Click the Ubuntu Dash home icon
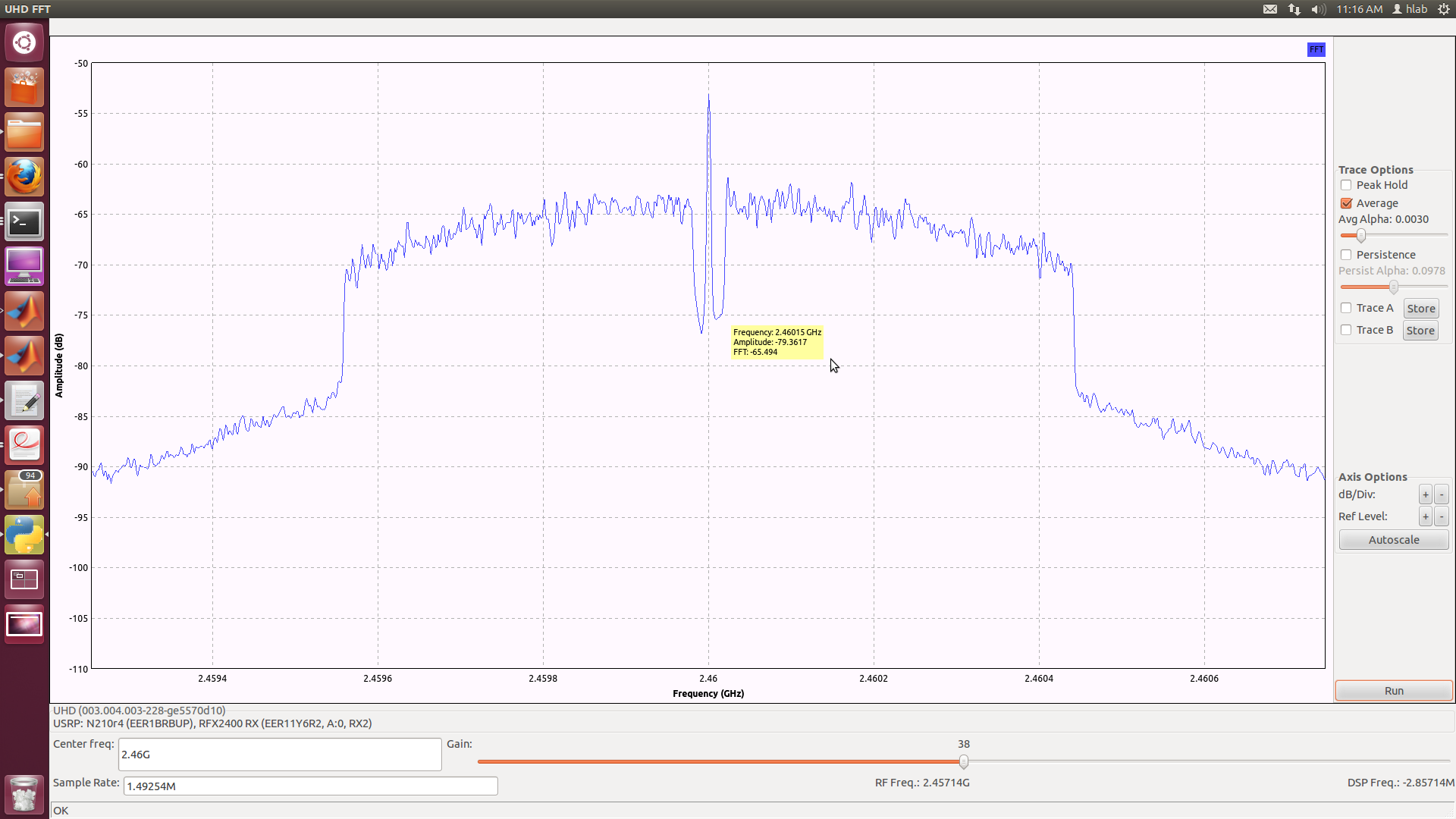Image resolution: width=1456 pixels, height=819 pixels. (x=24, y=42)
